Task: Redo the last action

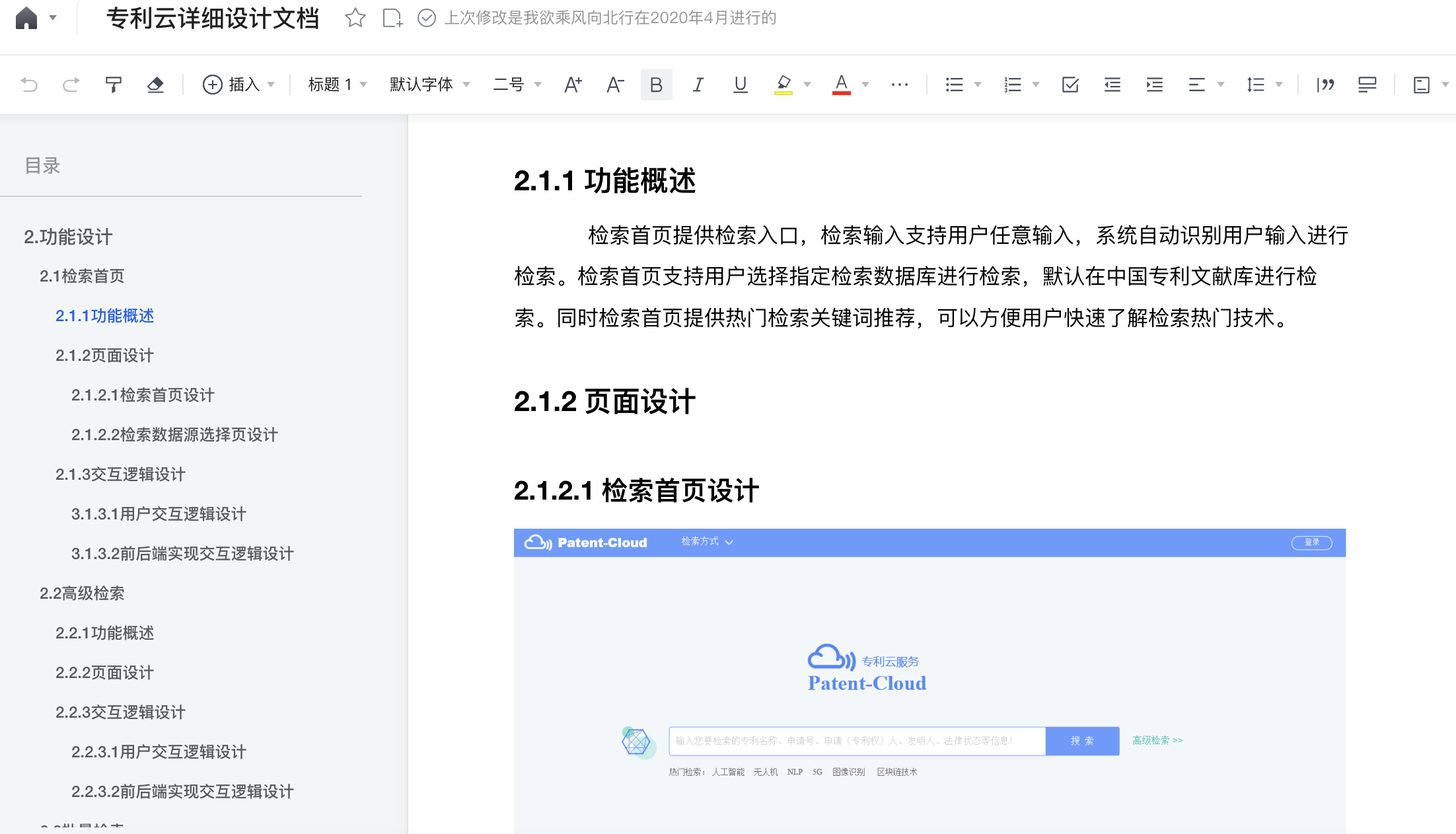Action: [71, 85]
